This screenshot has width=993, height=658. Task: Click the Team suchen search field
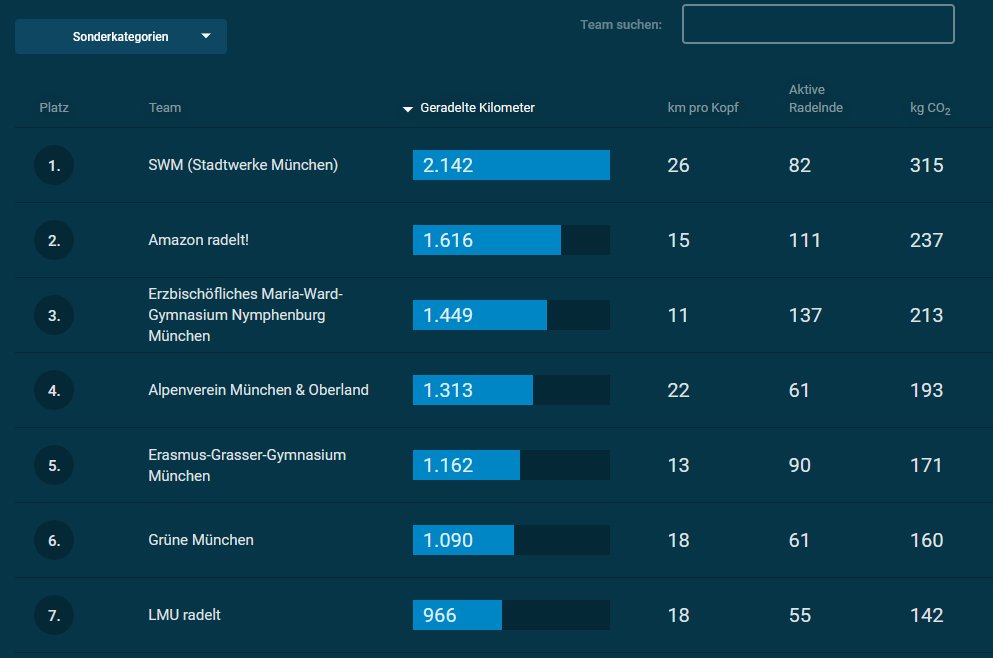click(x=818, y=24)
